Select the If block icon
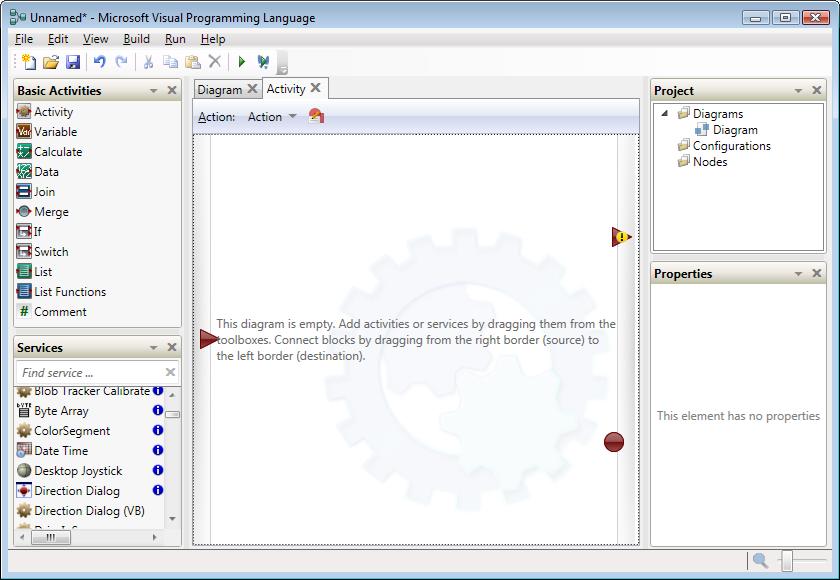Image resolution: width=840 pixels, height=580 pixels. point(24,232)
